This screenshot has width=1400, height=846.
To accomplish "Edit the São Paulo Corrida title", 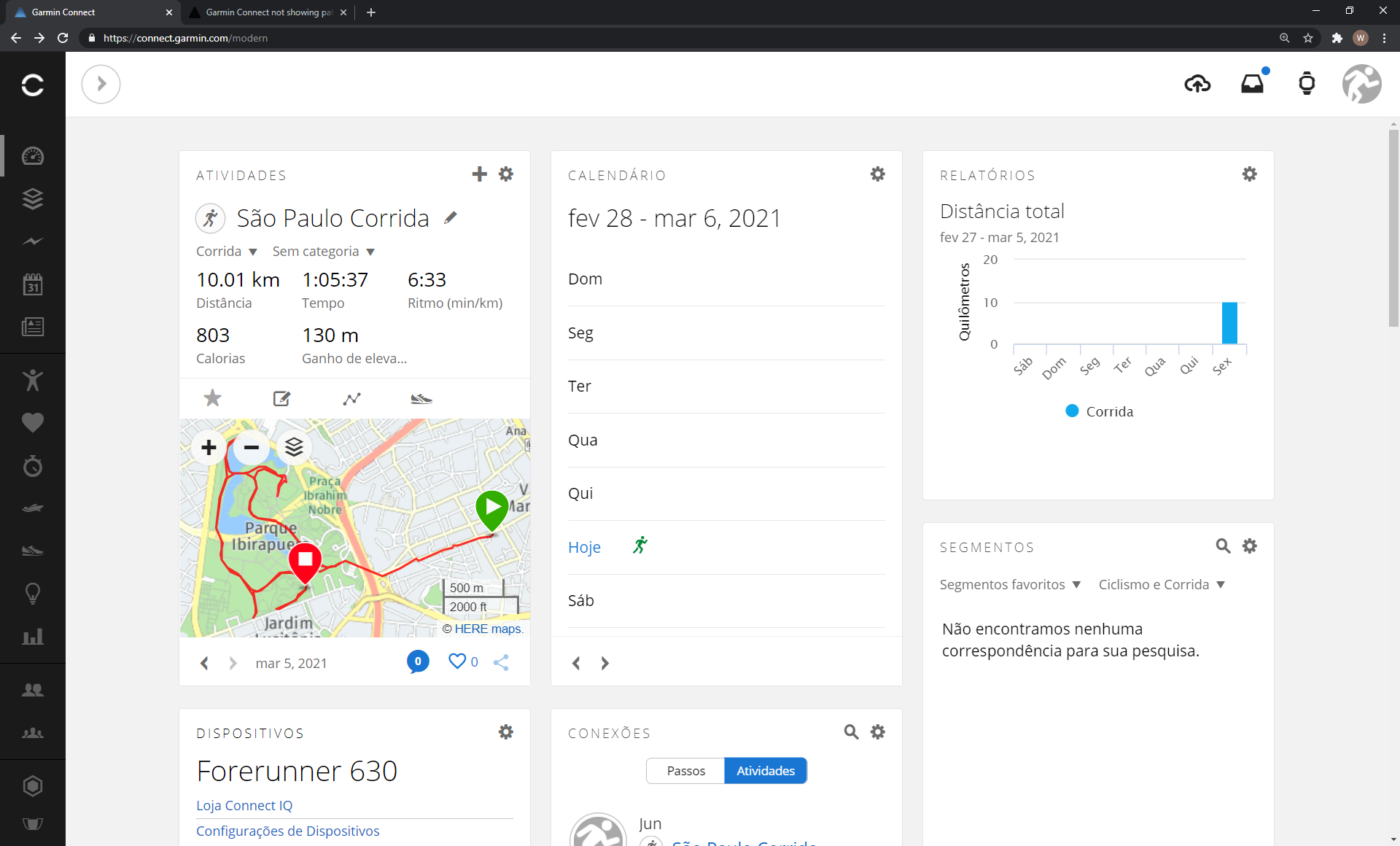I will pyautogui.click(x=451, y=217).
